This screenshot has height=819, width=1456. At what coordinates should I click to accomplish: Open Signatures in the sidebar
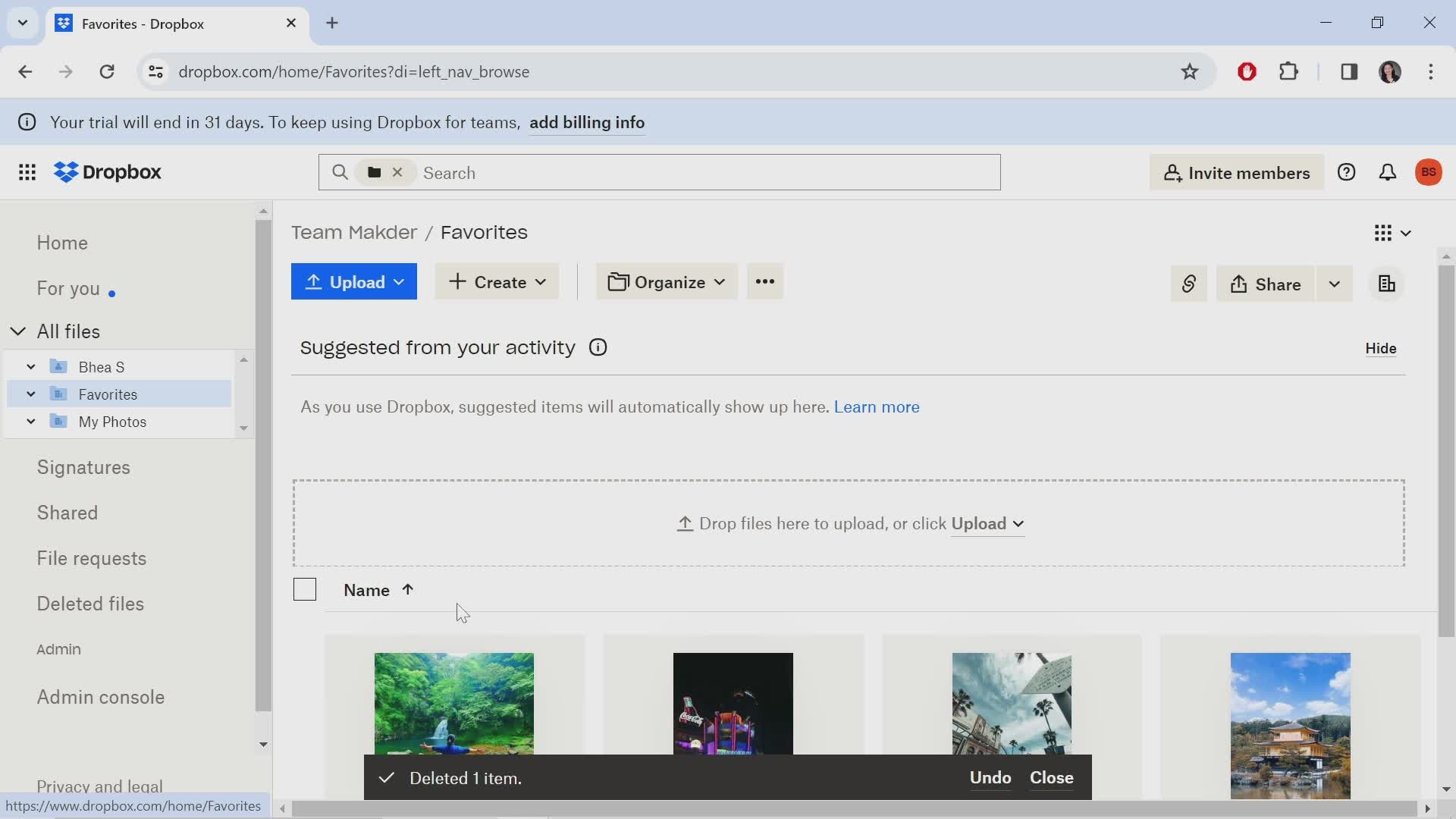click(83, 468)
